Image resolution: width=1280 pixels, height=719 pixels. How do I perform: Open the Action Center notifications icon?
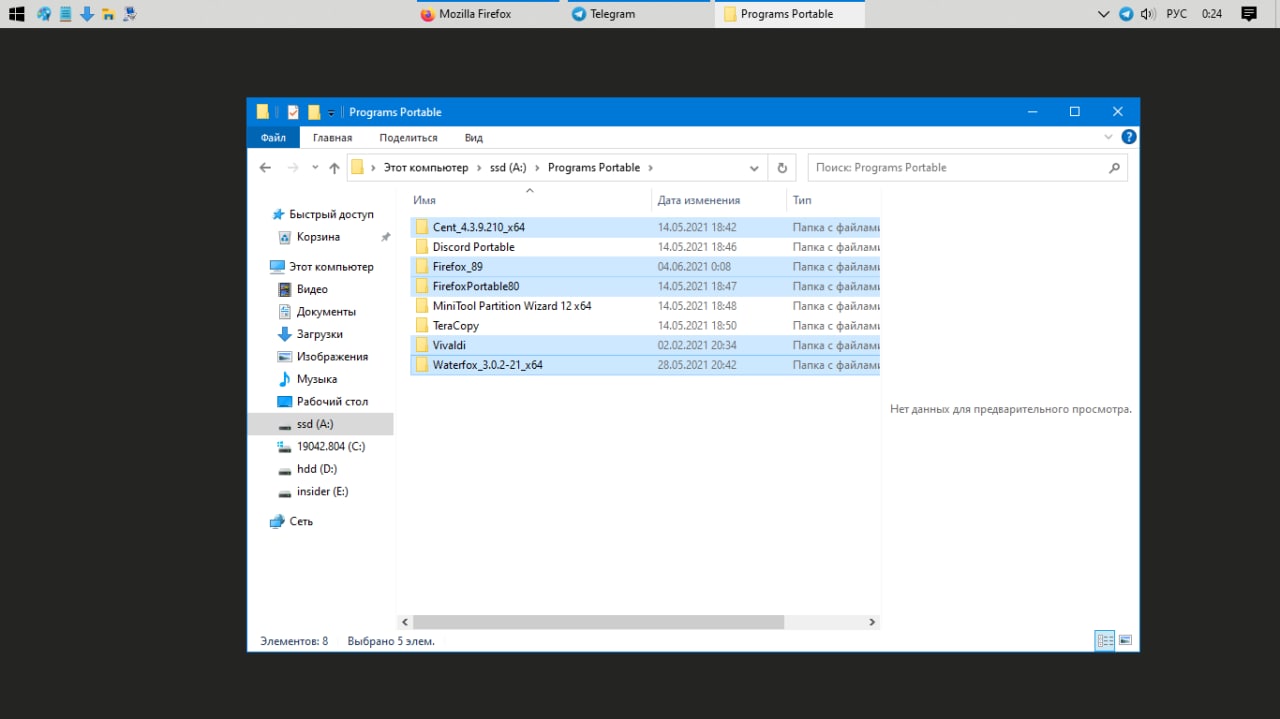point(1248,14)
